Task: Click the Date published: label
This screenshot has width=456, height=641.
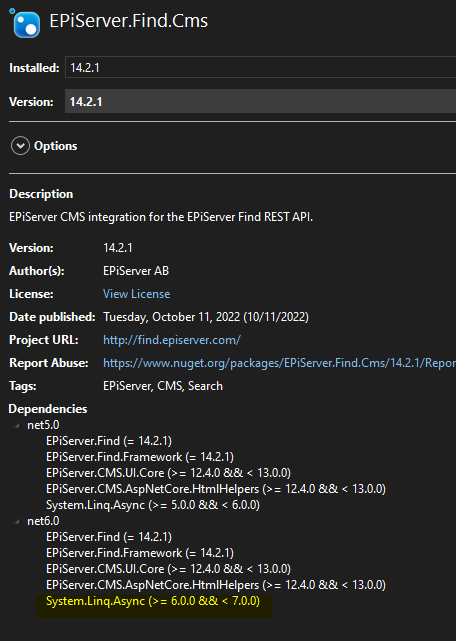Action: 52,317
